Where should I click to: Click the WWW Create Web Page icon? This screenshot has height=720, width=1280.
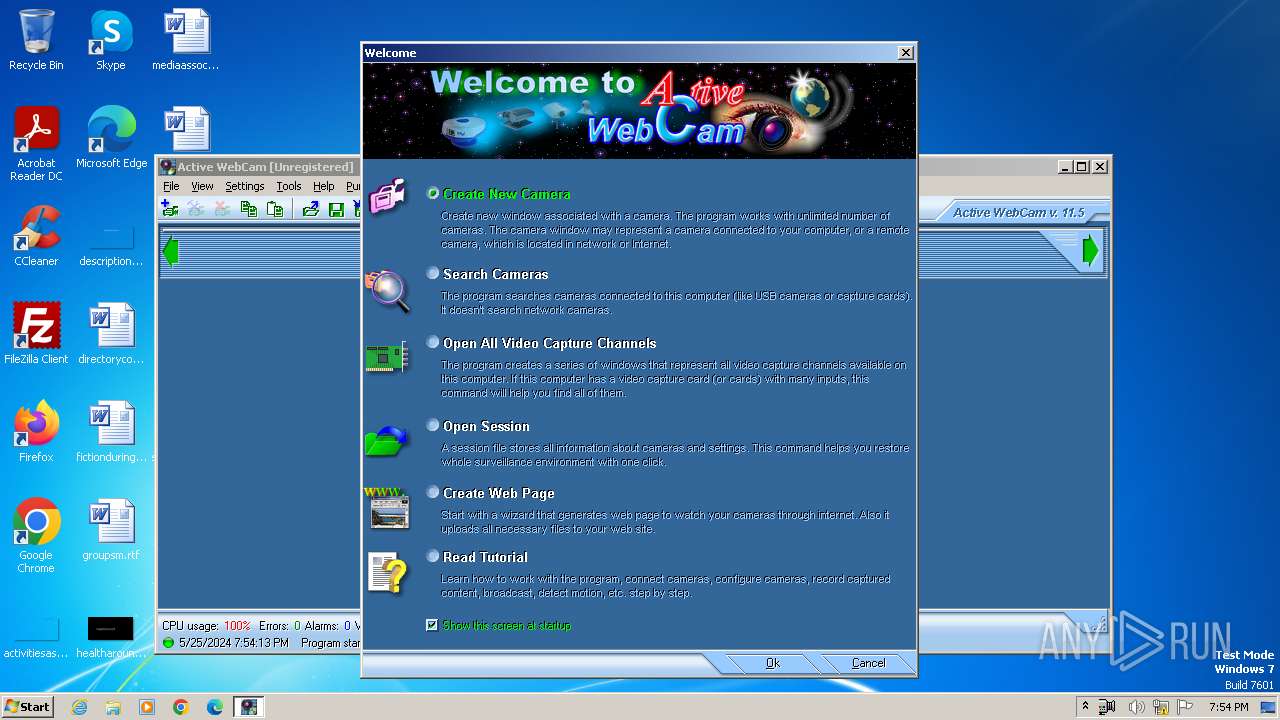387,508
